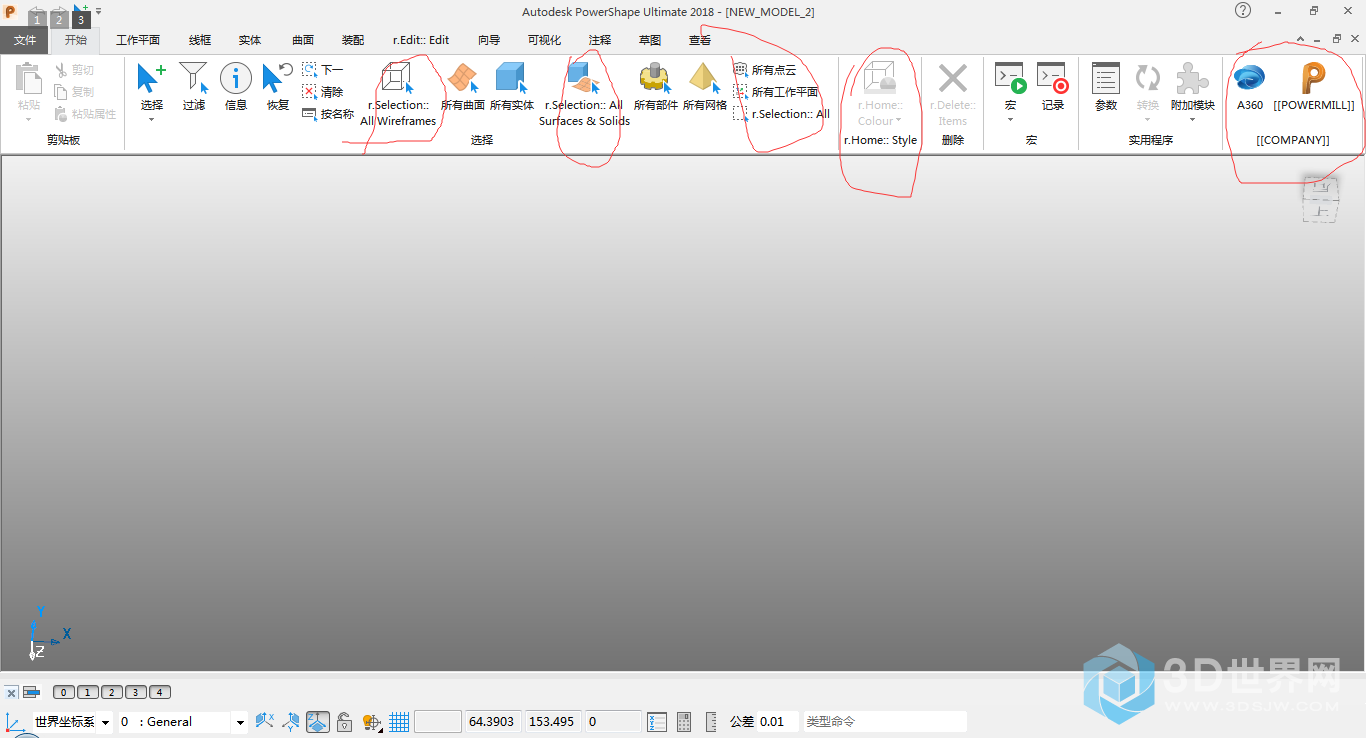1366x738 pixels.
Task: Expand the 转换 (Convert) dropdown
Action: 1147,120
